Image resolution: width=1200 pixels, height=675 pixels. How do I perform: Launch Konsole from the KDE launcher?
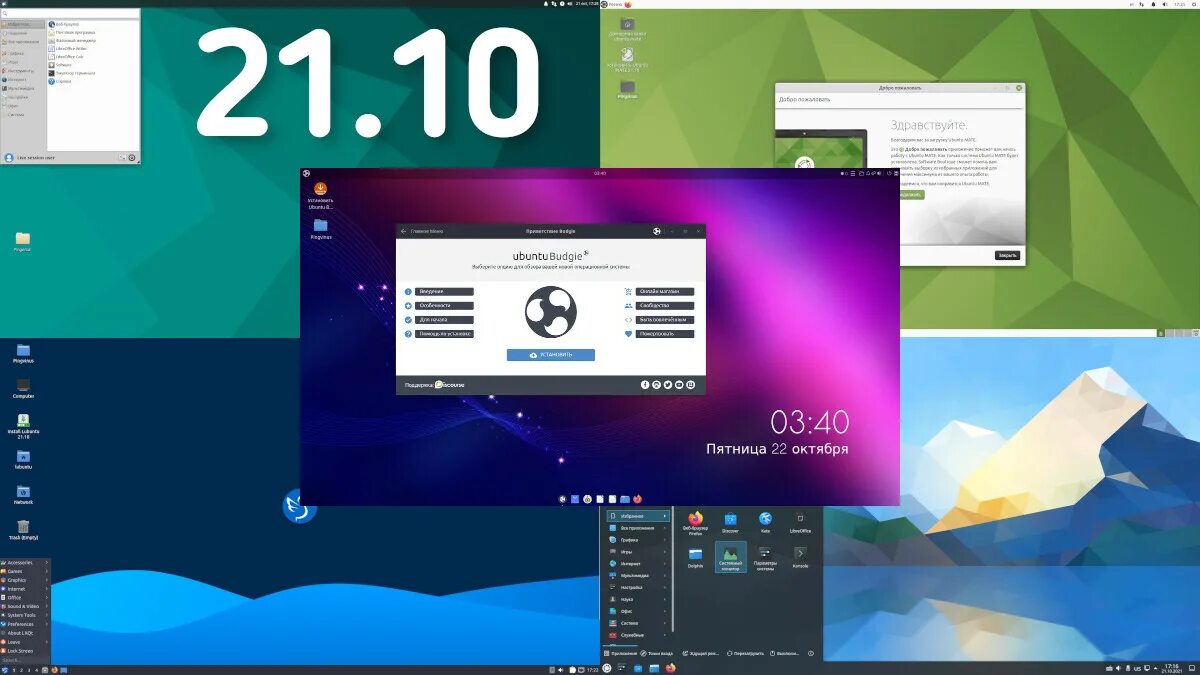[800, 557]
